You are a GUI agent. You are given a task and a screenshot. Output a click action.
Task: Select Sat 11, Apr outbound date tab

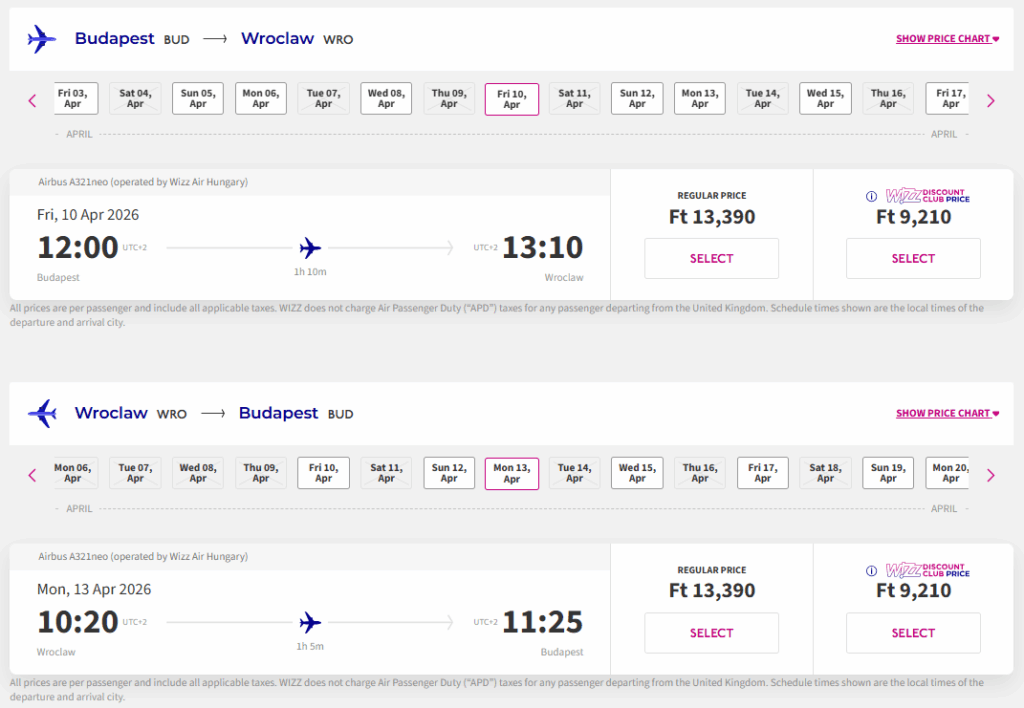tap(574, 99)
